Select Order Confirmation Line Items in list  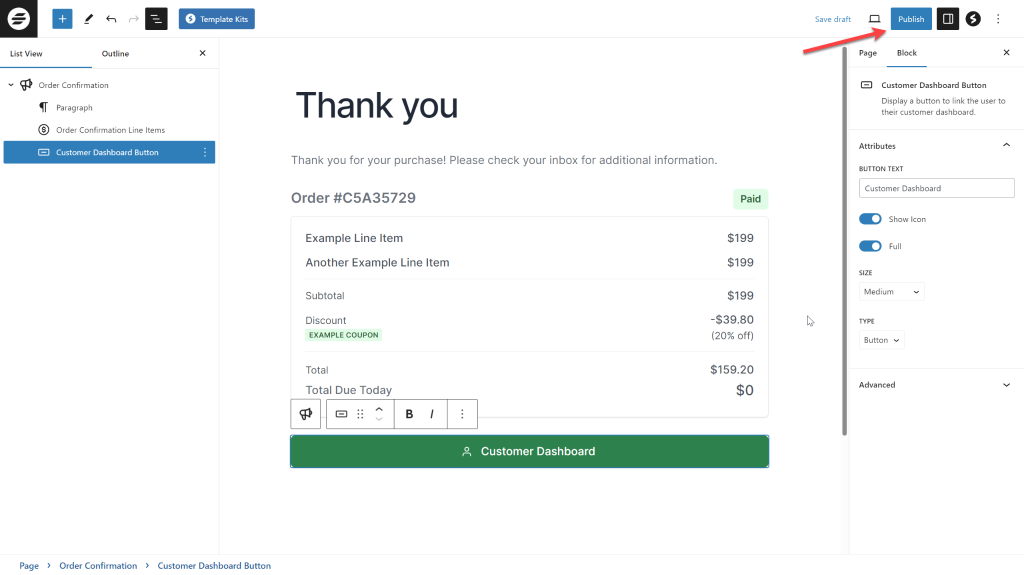[110, 130]
